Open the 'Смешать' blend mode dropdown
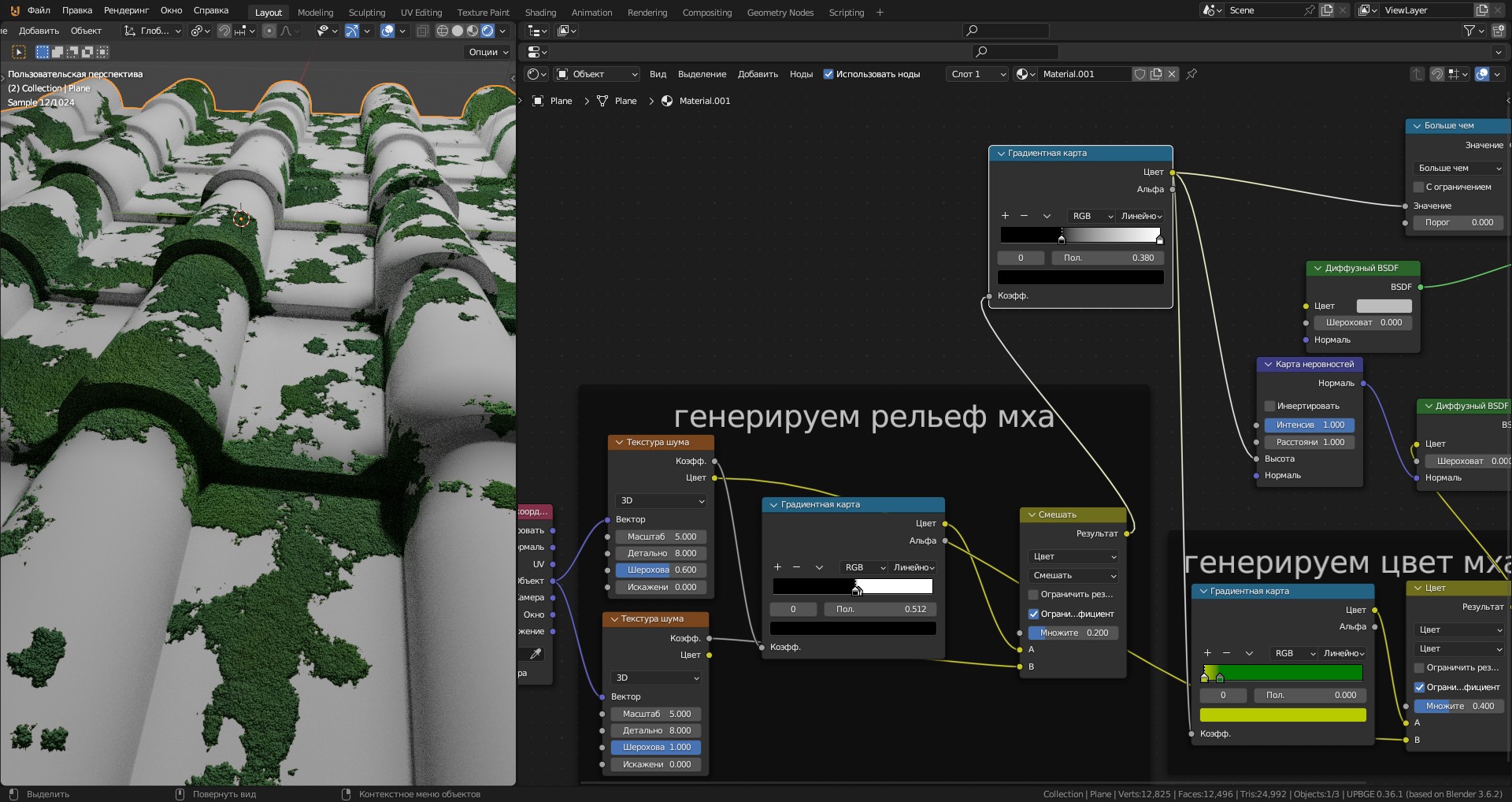1512x802 pixels. (x=1073, y=575)
